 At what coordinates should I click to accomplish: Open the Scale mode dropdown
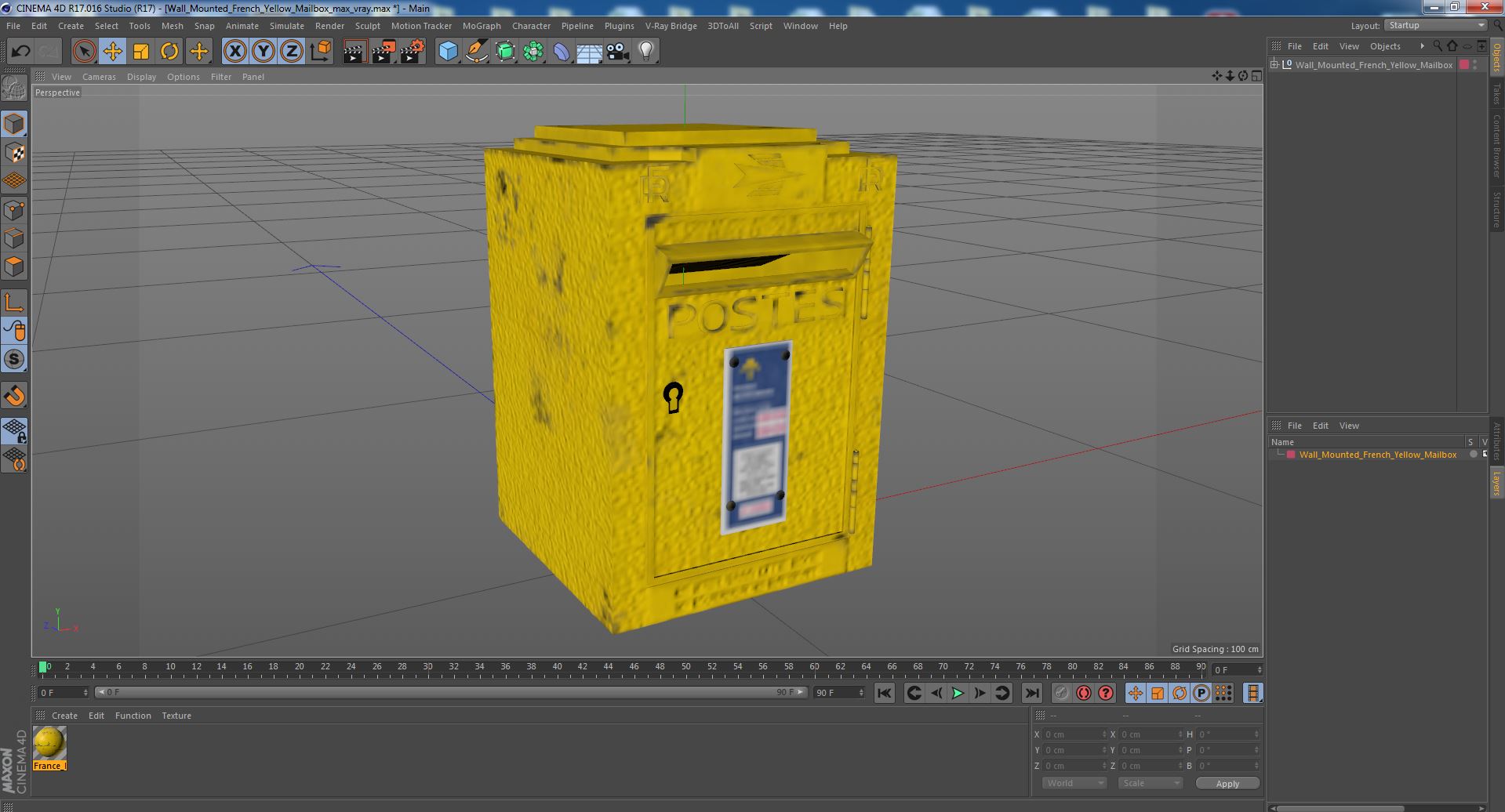coord(1150,783)
